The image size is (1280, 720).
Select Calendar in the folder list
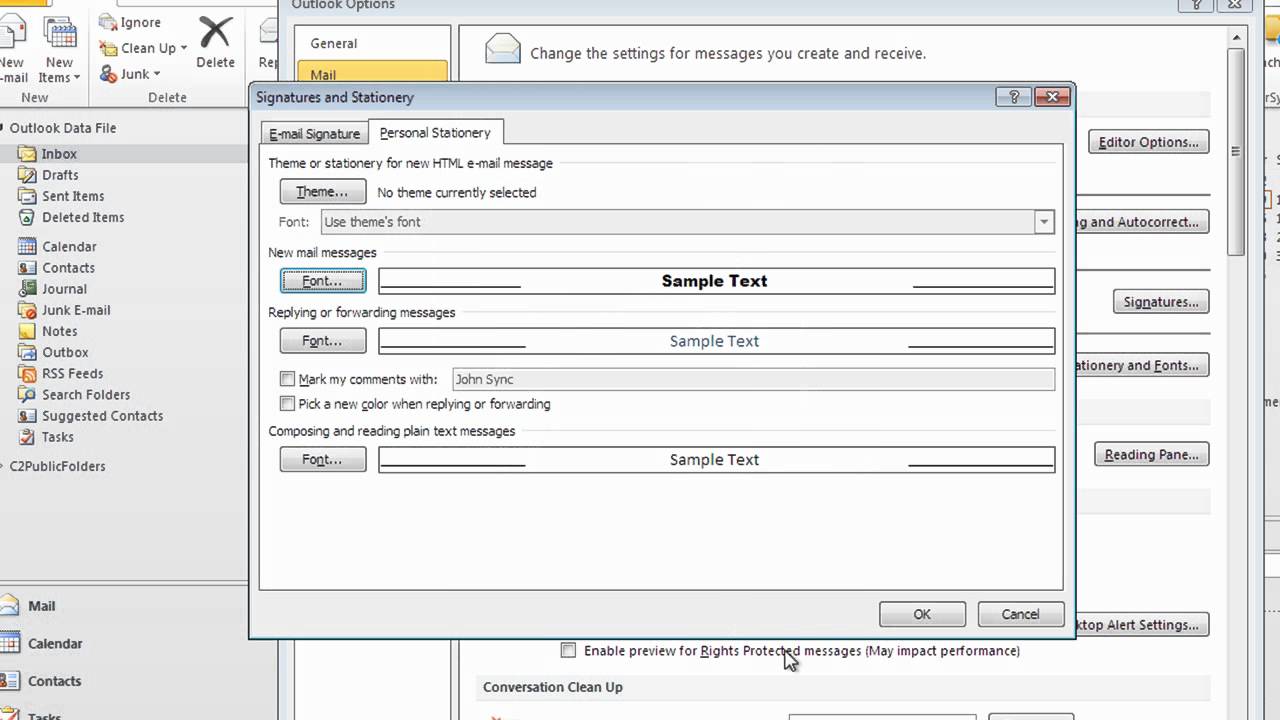[x=69, y=247]
